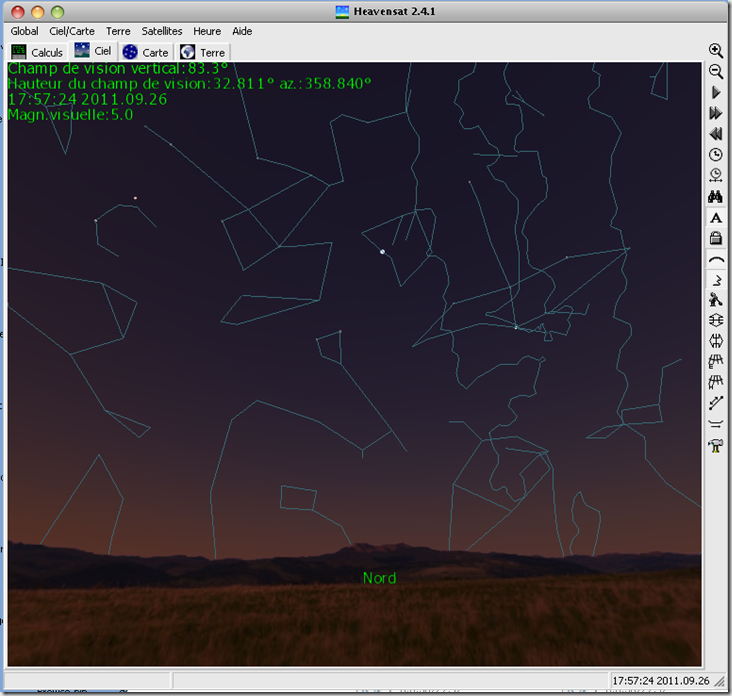This screenshot has width=732, height=696.
Task: Click the window resize grip
Action: pyautogui.click(x=719, y=682)
